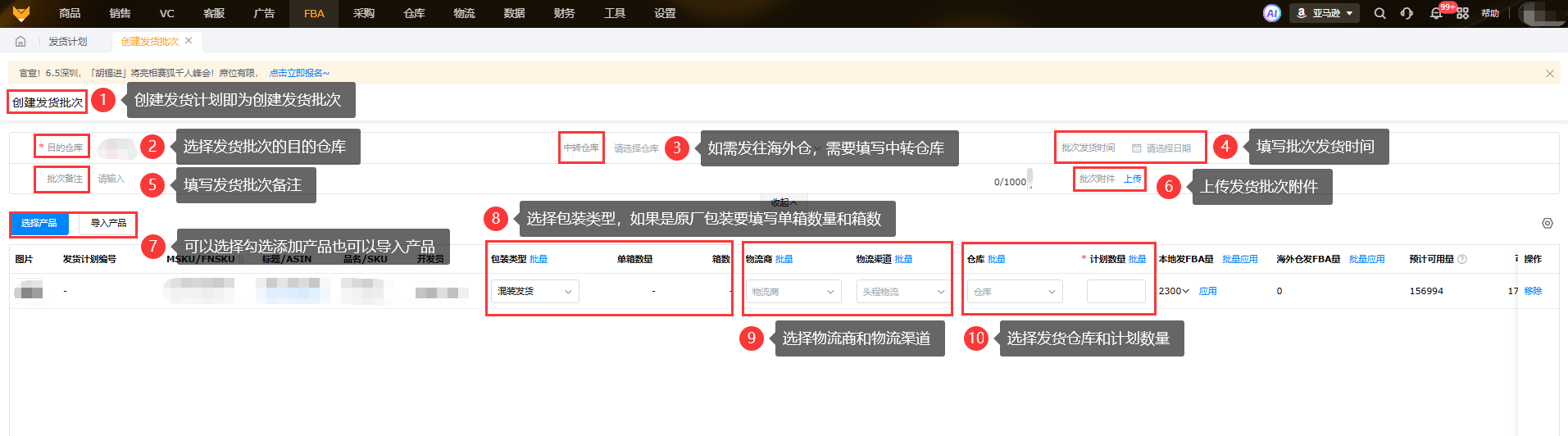Click the search magnifier icon in header
Screen dimensions: 1568x436
click(1379, 13)
